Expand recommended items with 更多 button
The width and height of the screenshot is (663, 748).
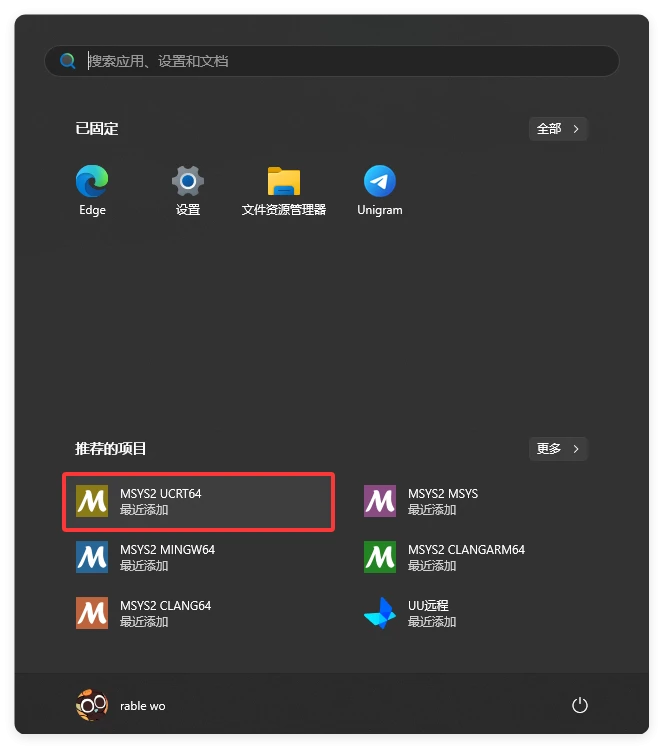click(558, 449)
